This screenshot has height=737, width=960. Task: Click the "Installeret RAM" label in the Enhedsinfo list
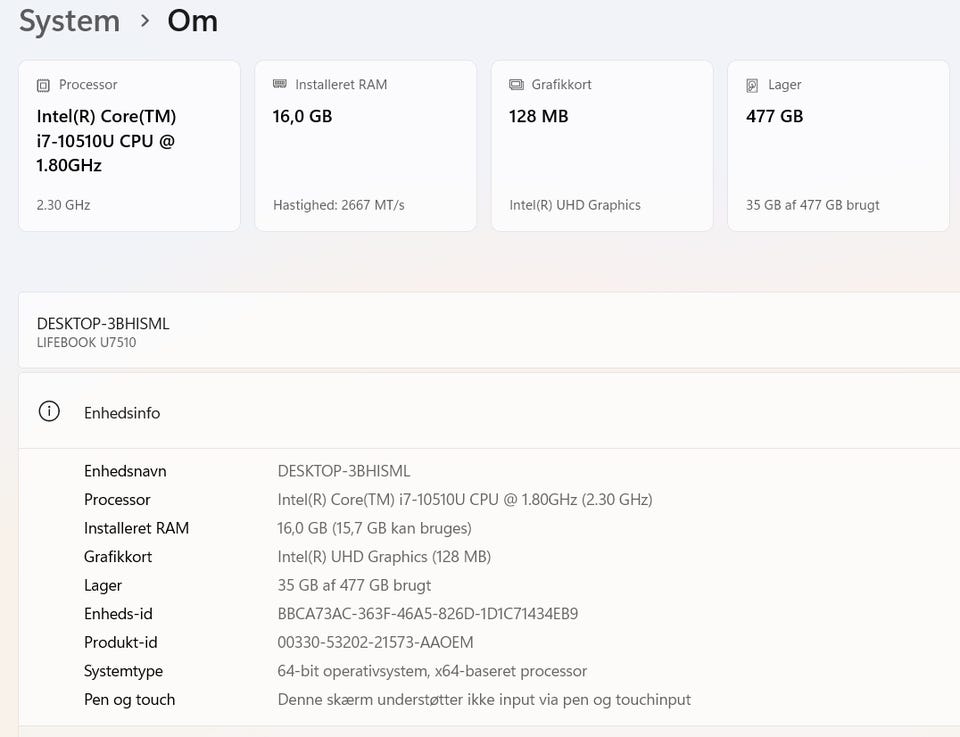pyautogui.click(x=137, y=528)
